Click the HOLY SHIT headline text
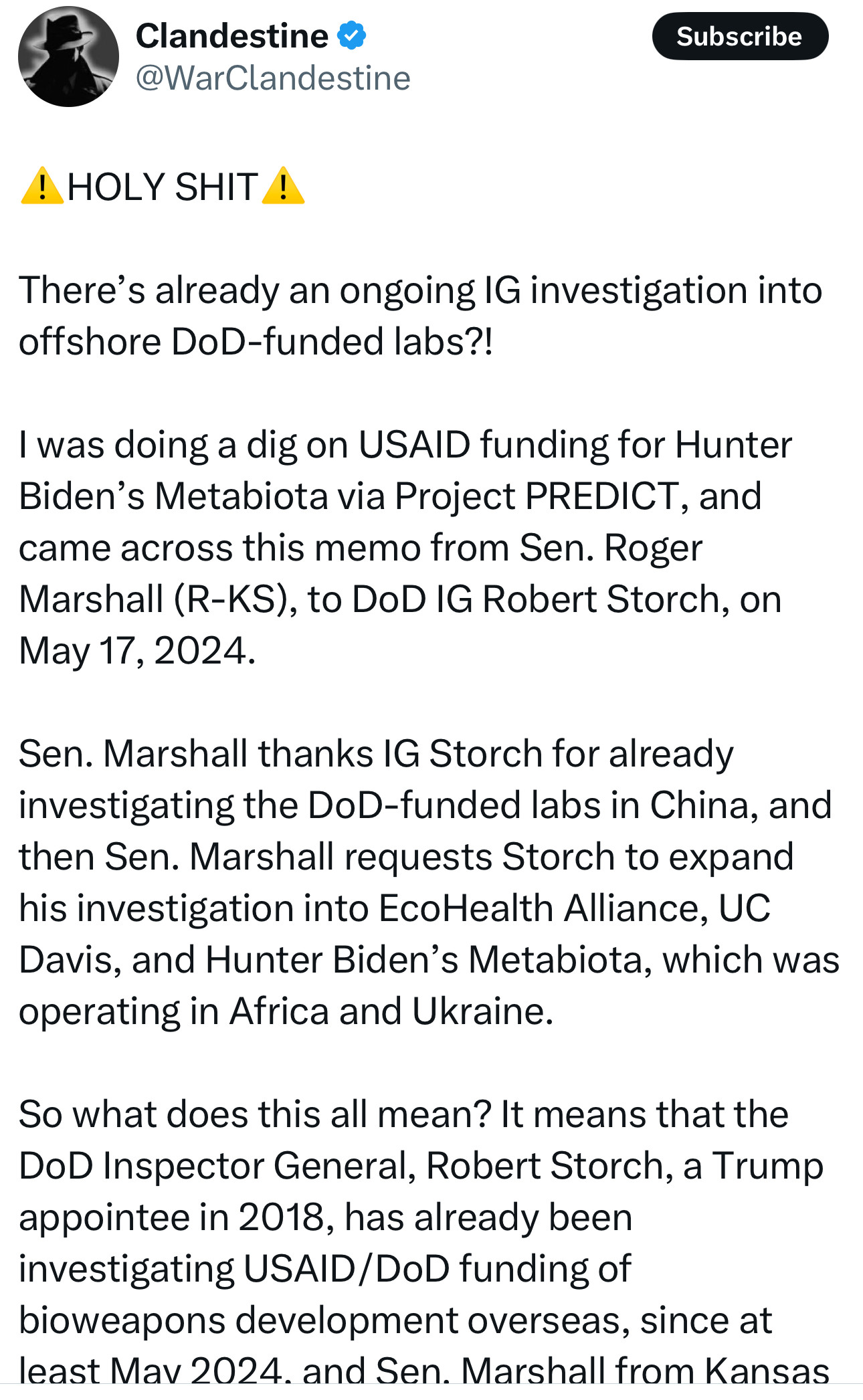The image size is (863, 1400). 163,187
